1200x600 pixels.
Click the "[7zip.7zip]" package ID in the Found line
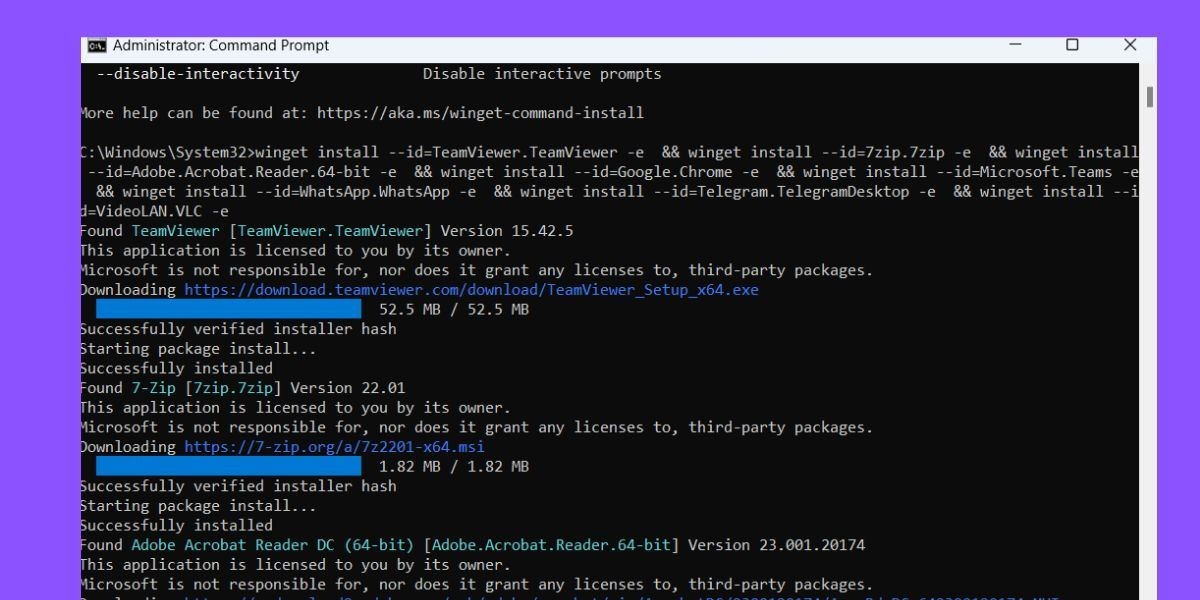point(233,388)
